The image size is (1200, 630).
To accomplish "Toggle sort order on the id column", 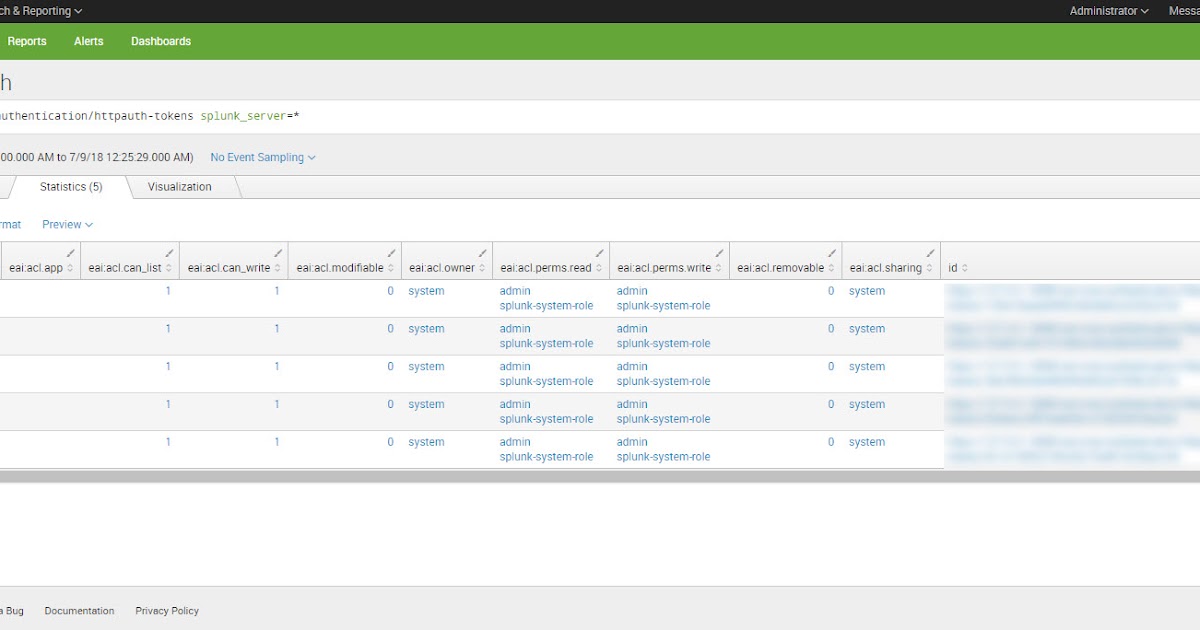I will point(966,267).
